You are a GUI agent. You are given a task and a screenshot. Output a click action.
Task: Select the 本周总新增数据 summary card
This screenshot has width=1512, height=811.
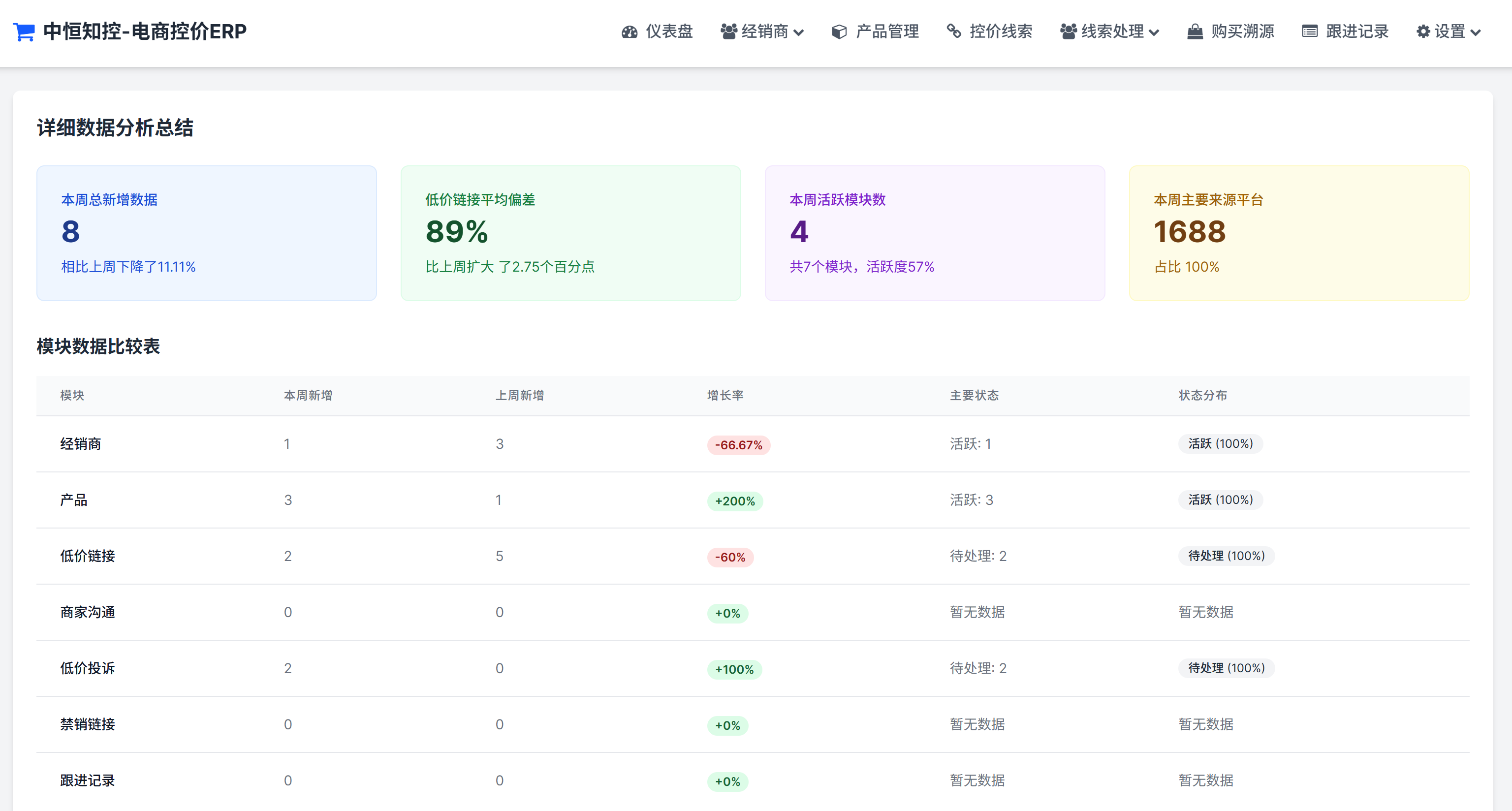click(207, 233)
